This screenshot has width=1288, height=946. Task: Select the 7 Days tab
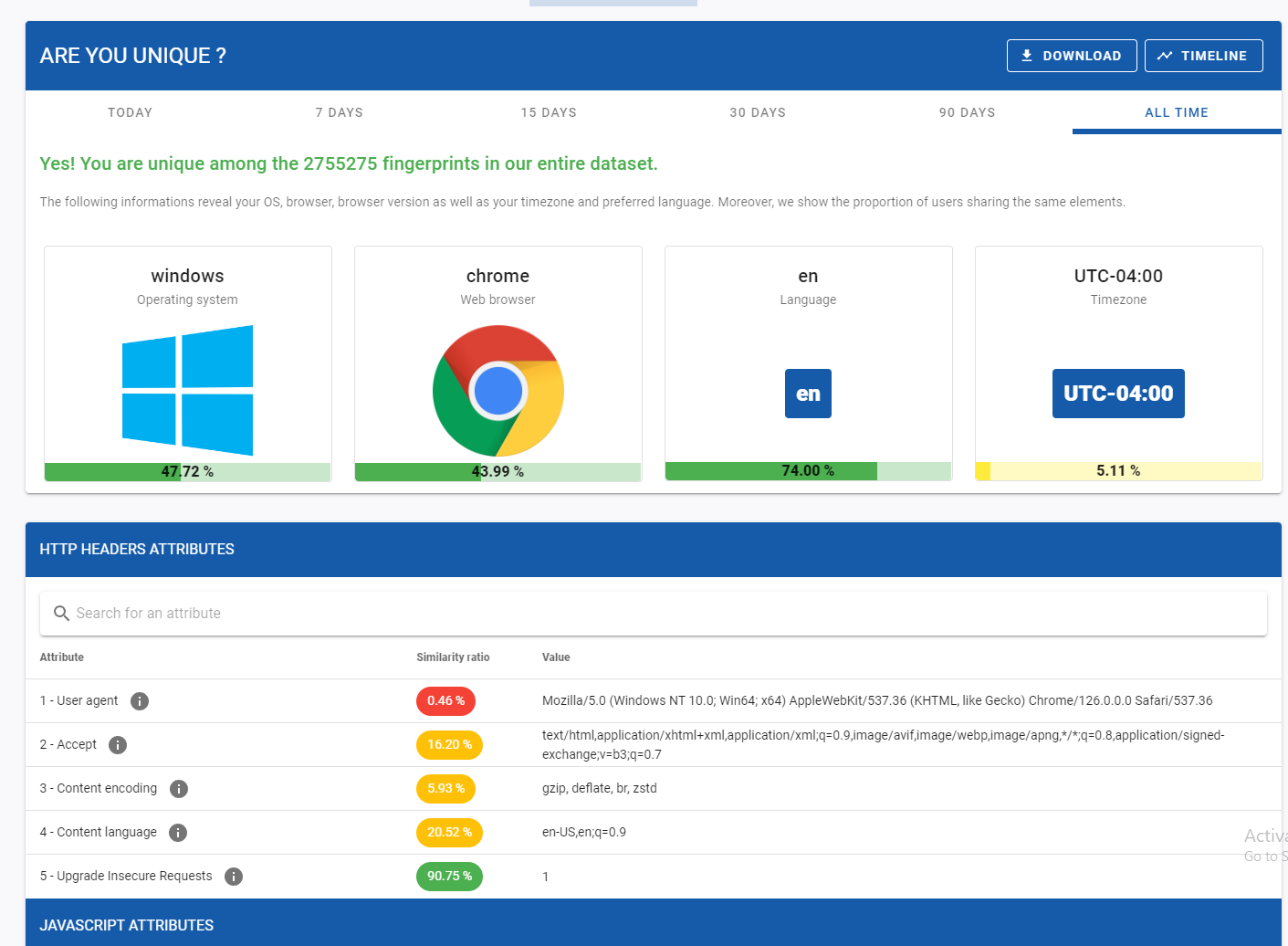[x=339, y=112]
